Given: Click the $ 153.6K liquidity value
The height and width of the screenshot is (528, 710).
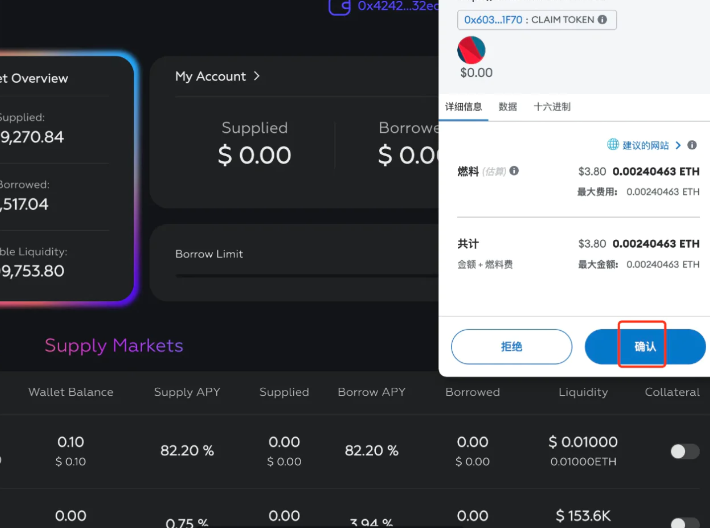Looking at the screenshot, I should (583, 516).
